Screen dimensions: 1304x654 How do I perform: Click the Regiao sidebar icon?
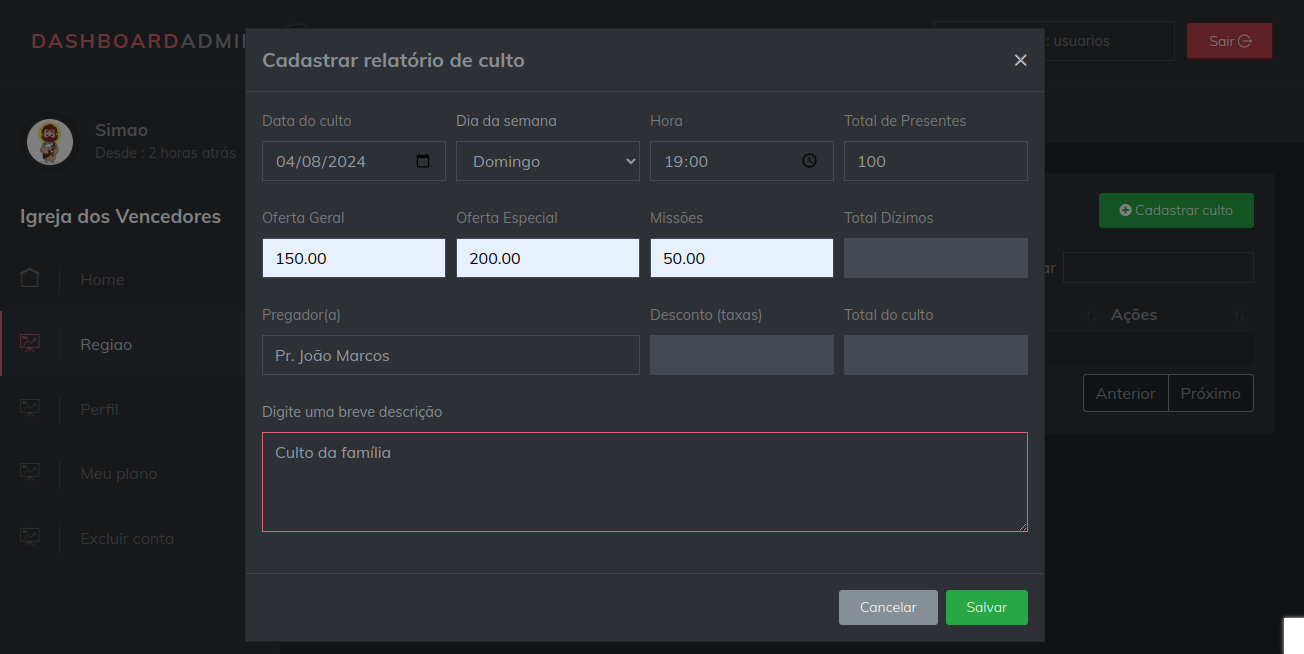click(30, 343)
